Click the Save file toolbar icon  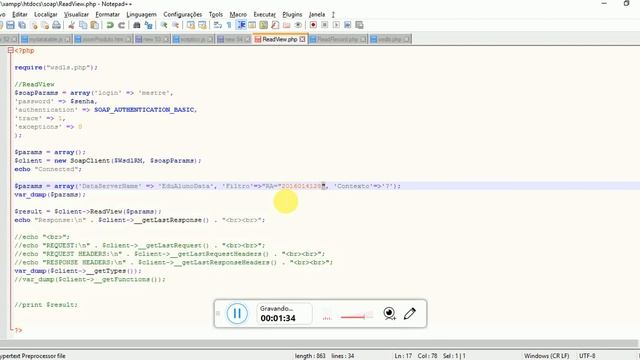(x=11, y=25)
